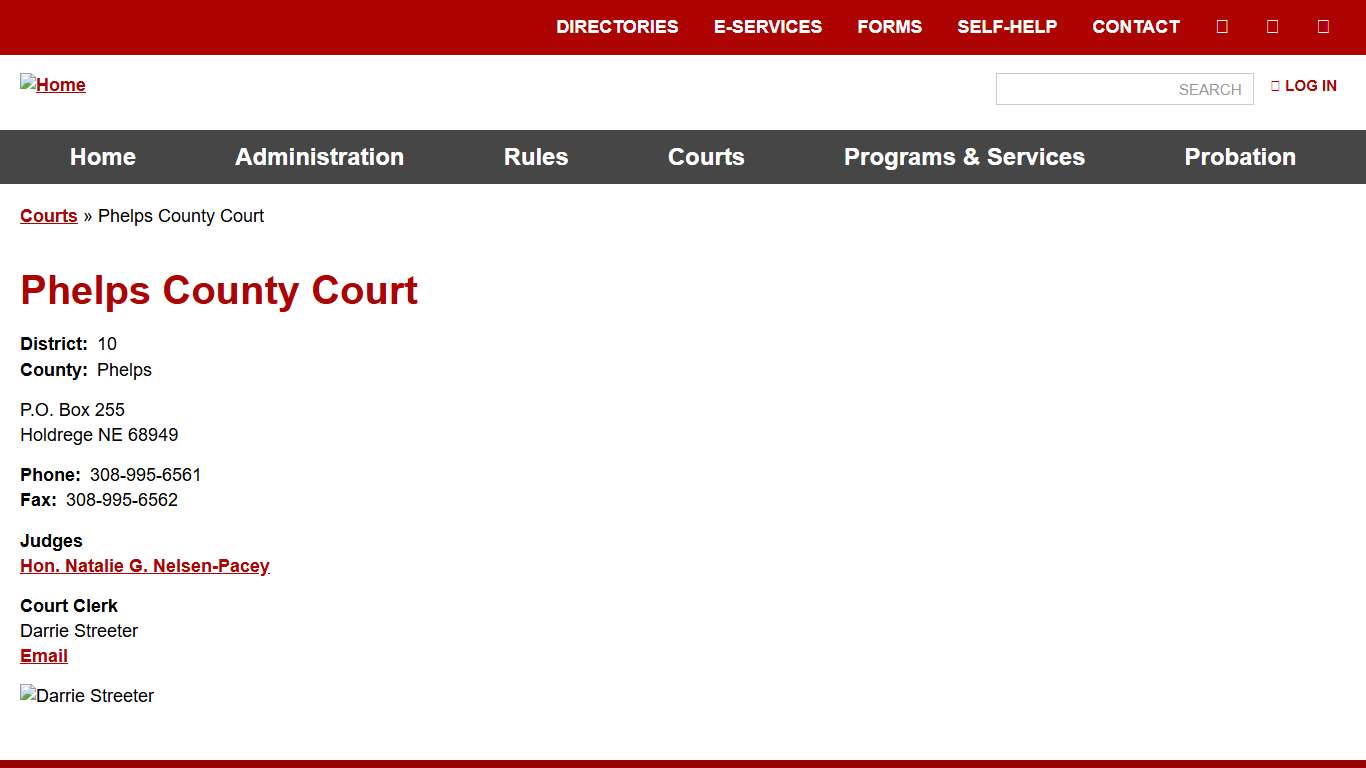Click LOG IN in the header
Image resolution: width=1366 pixels, height=768 pixels.
click(x=1311, y=86)
